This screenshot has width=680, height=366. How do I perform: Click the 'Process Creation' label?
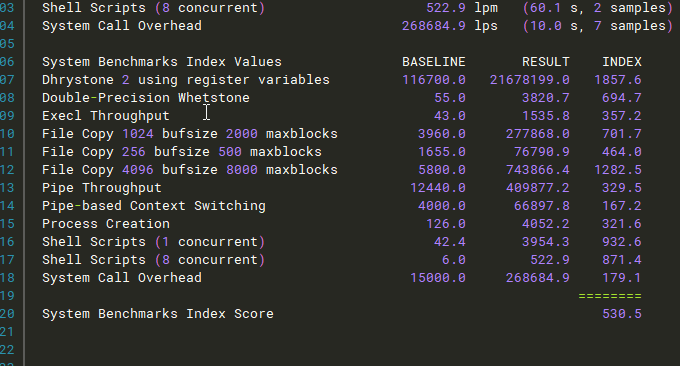(x=106, y=224)
